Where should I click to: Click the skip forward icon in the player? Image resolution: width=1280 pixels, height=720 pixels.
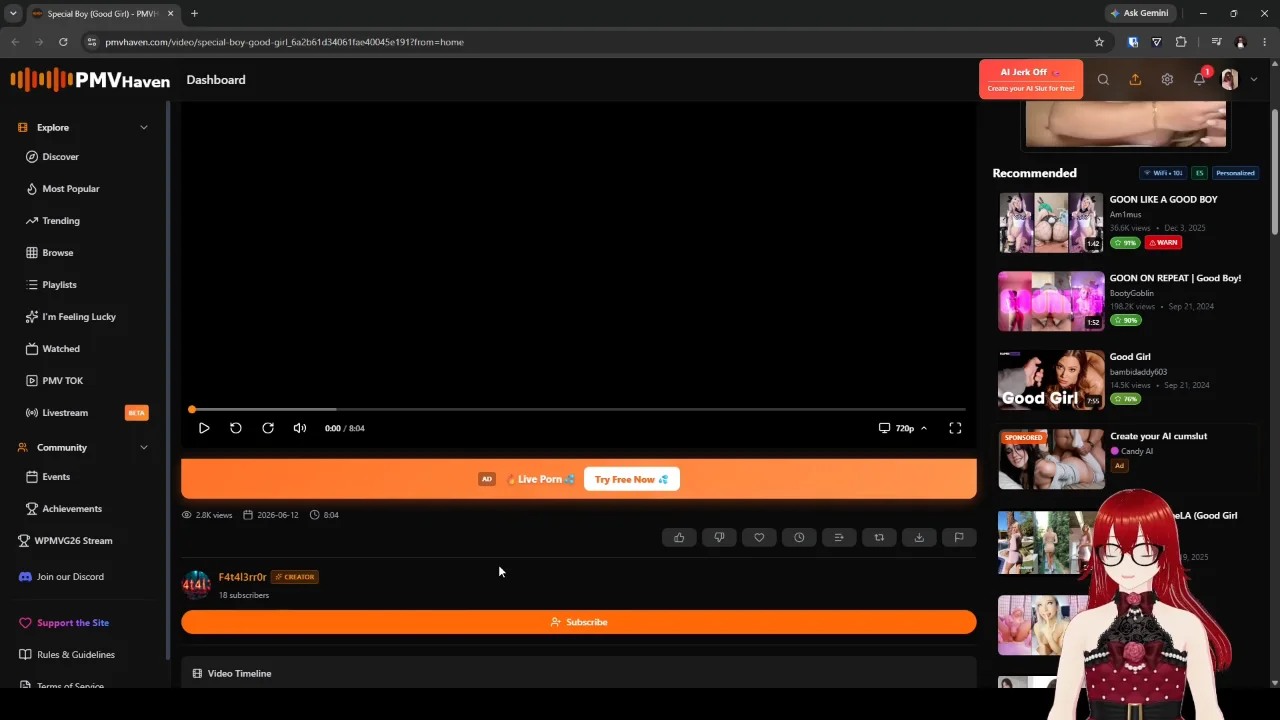(x=268, y=428)
